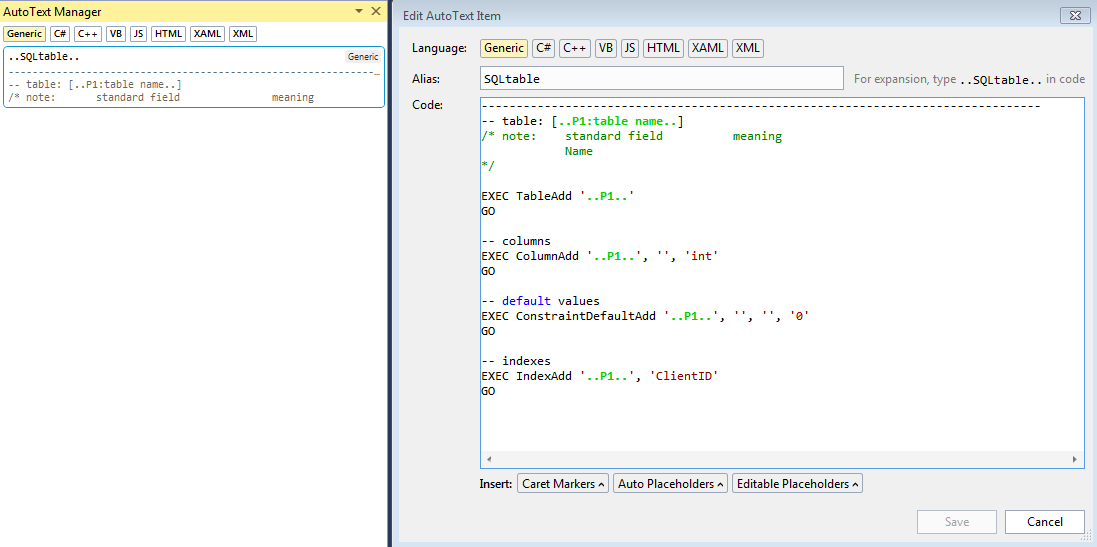Click the EXEC ConstraintDefaultAdd line in code

645,316
